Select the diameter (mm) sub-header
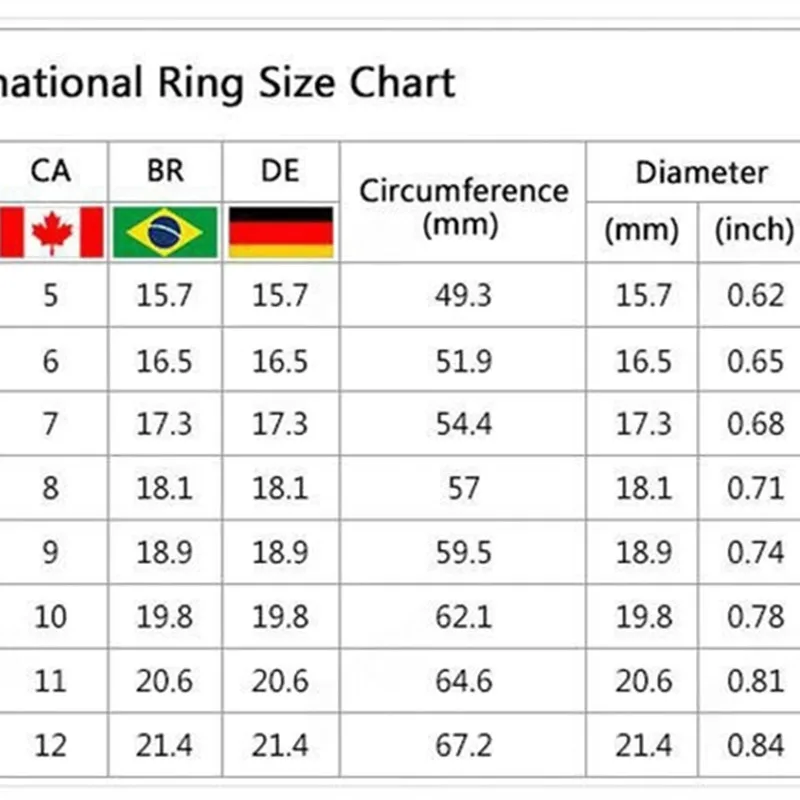 (641, 231)
